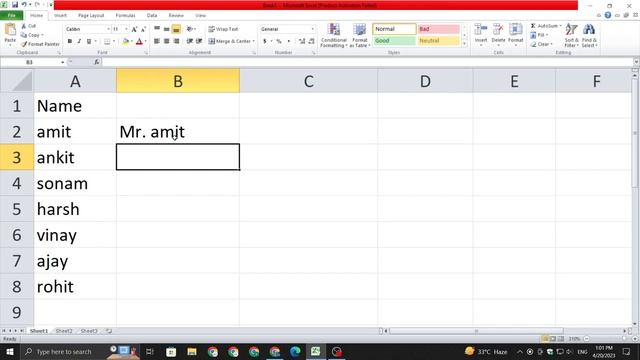Open the File tab
Viewport: 640px width, 360px height.
[x=11, y=16]
